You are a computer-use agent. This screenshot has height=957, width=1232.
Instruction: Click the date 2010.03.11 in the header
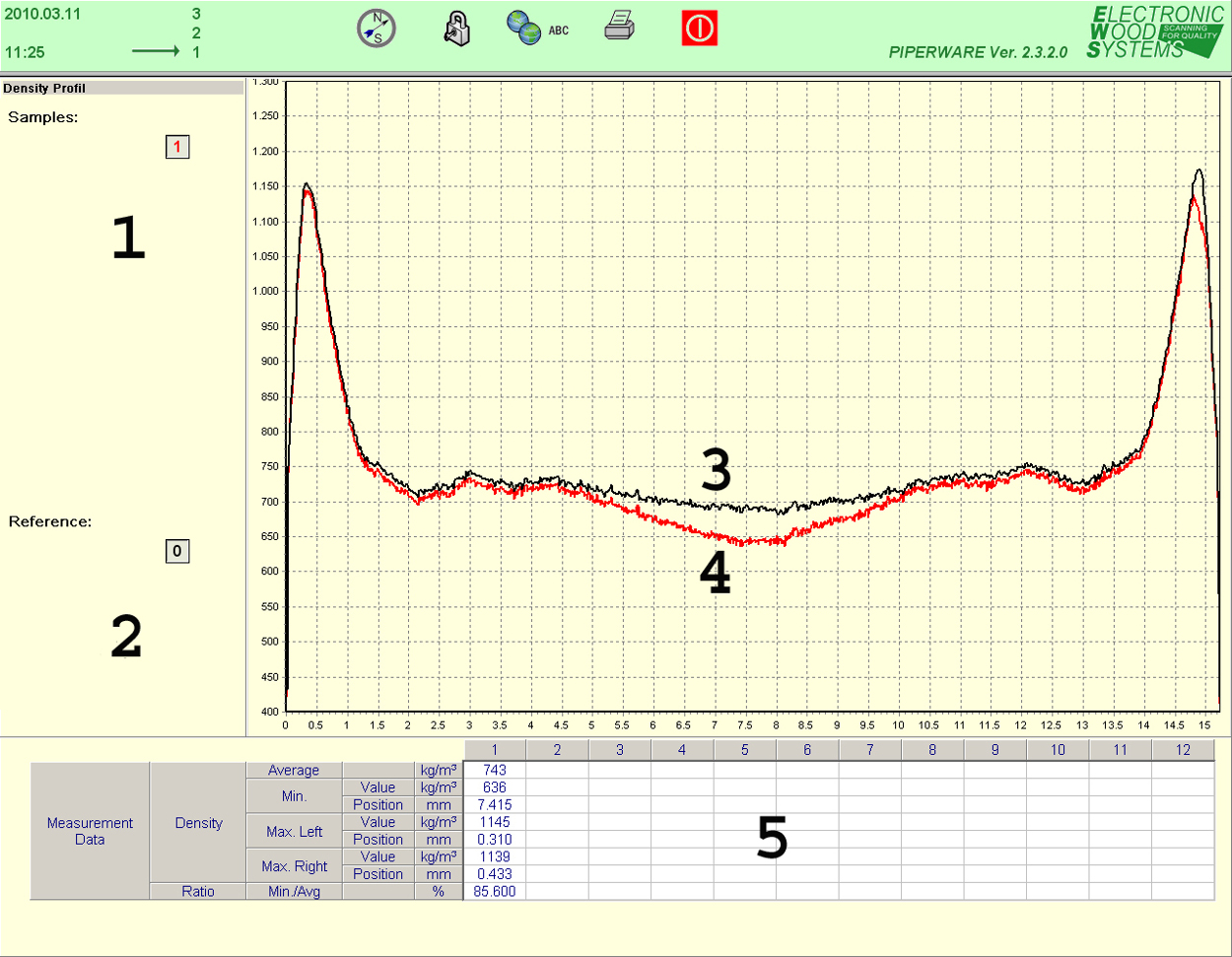pos(42,14)
